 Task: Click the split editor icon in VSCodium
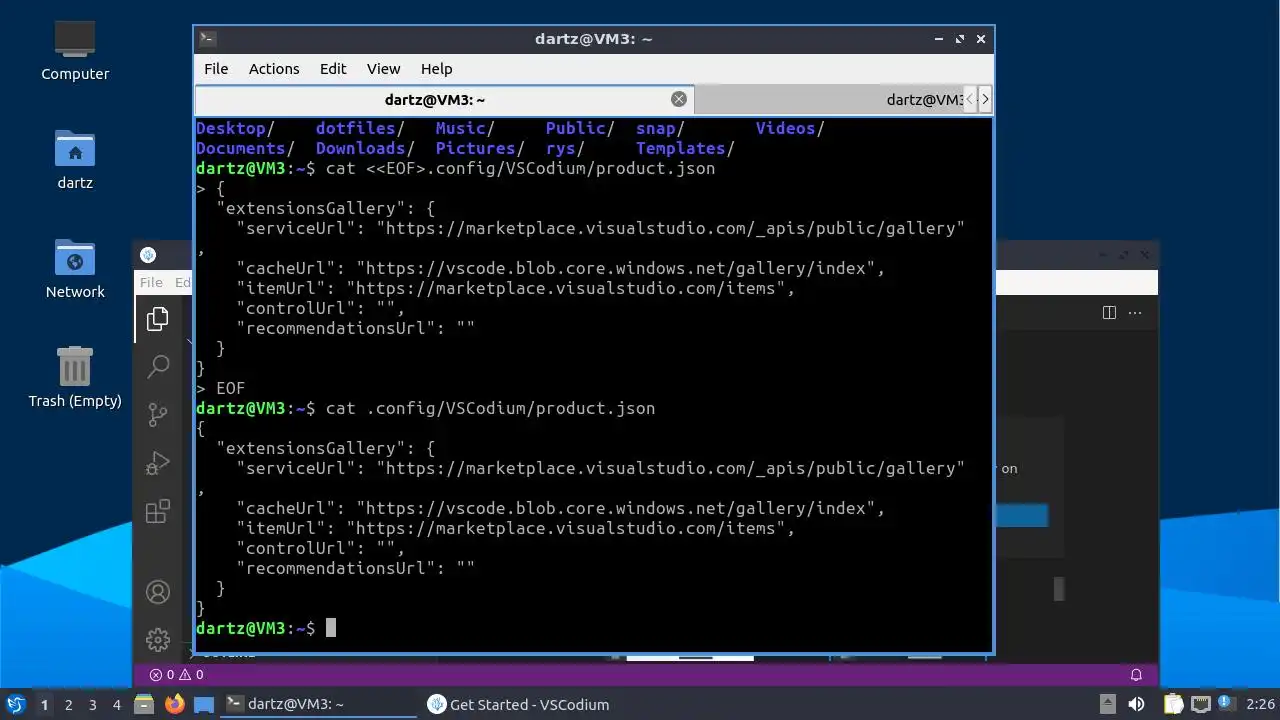click(x=1109, y=313)
